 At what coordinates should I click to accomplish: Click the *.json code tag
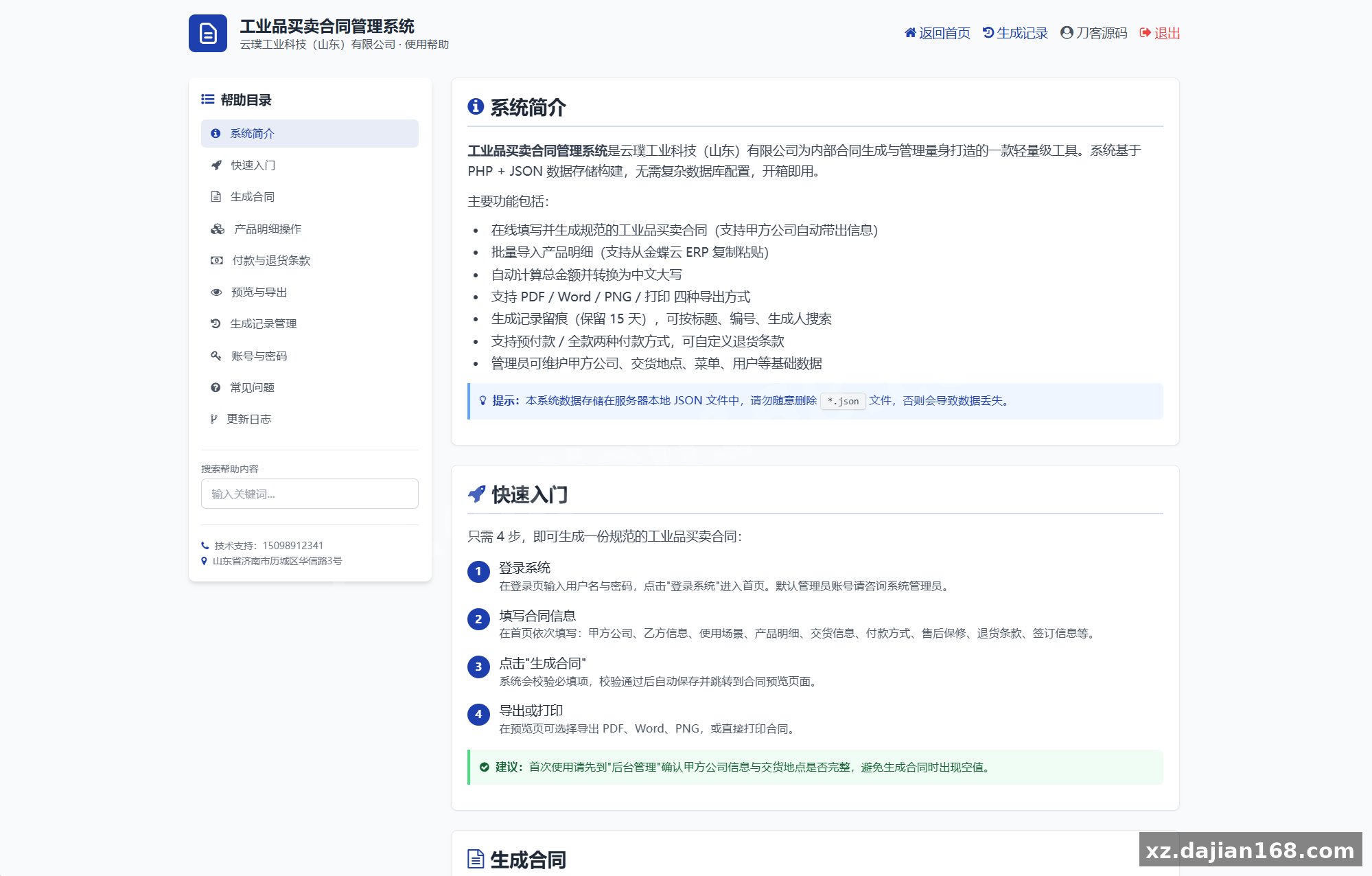843,401
